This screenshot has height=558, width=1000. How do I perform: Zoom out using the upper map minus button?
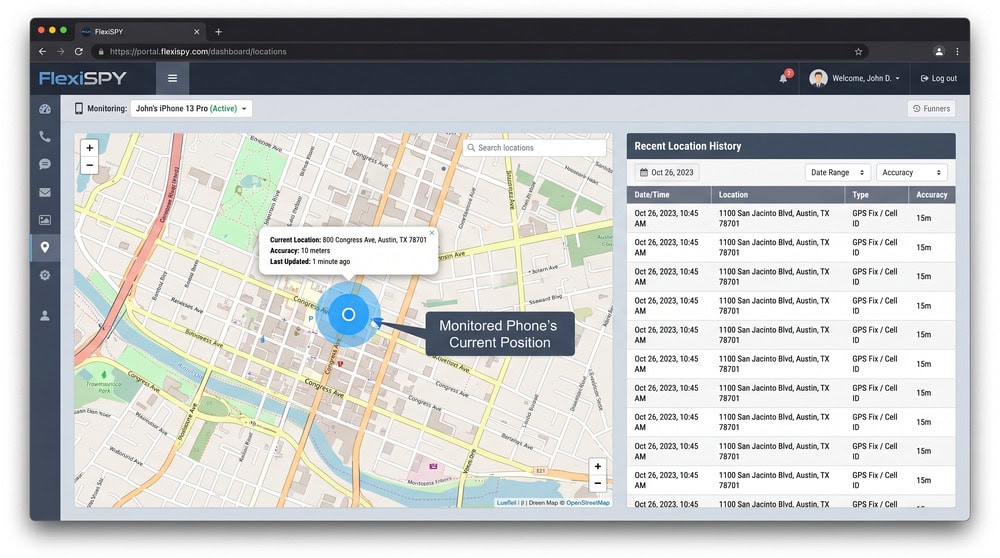[89, 165]
